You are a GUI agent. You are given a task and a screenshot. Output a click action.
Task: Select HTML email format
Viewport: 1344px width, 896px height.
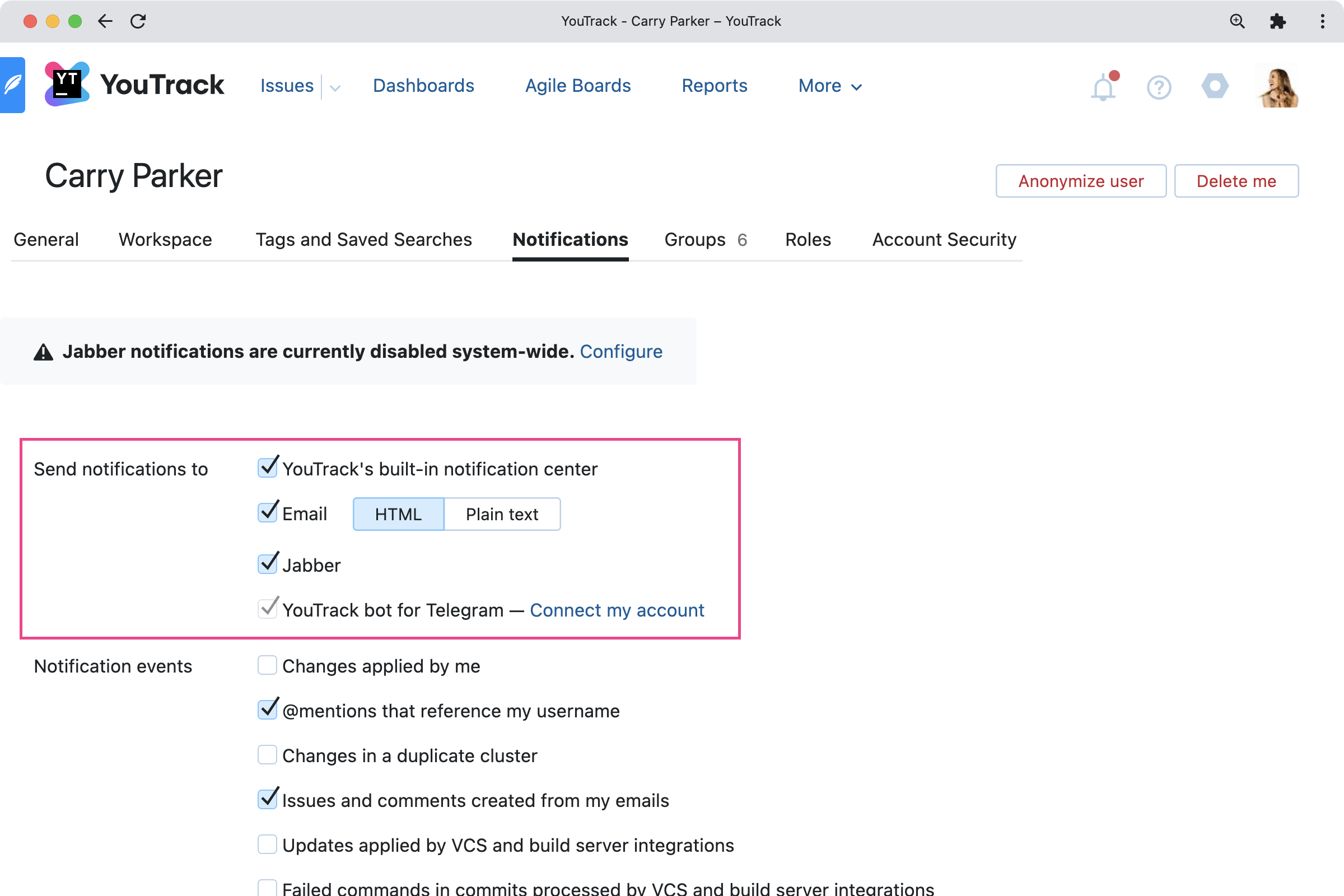pos(398,514)
